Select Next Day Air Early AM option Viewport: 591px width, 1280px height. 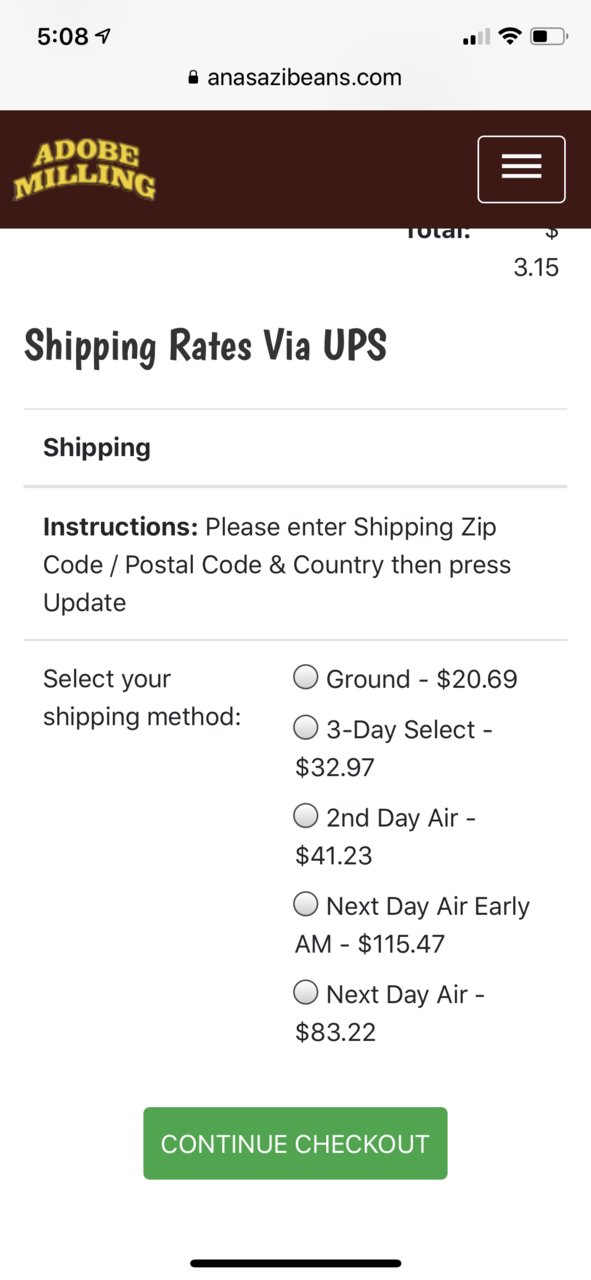tap(305, 905)
